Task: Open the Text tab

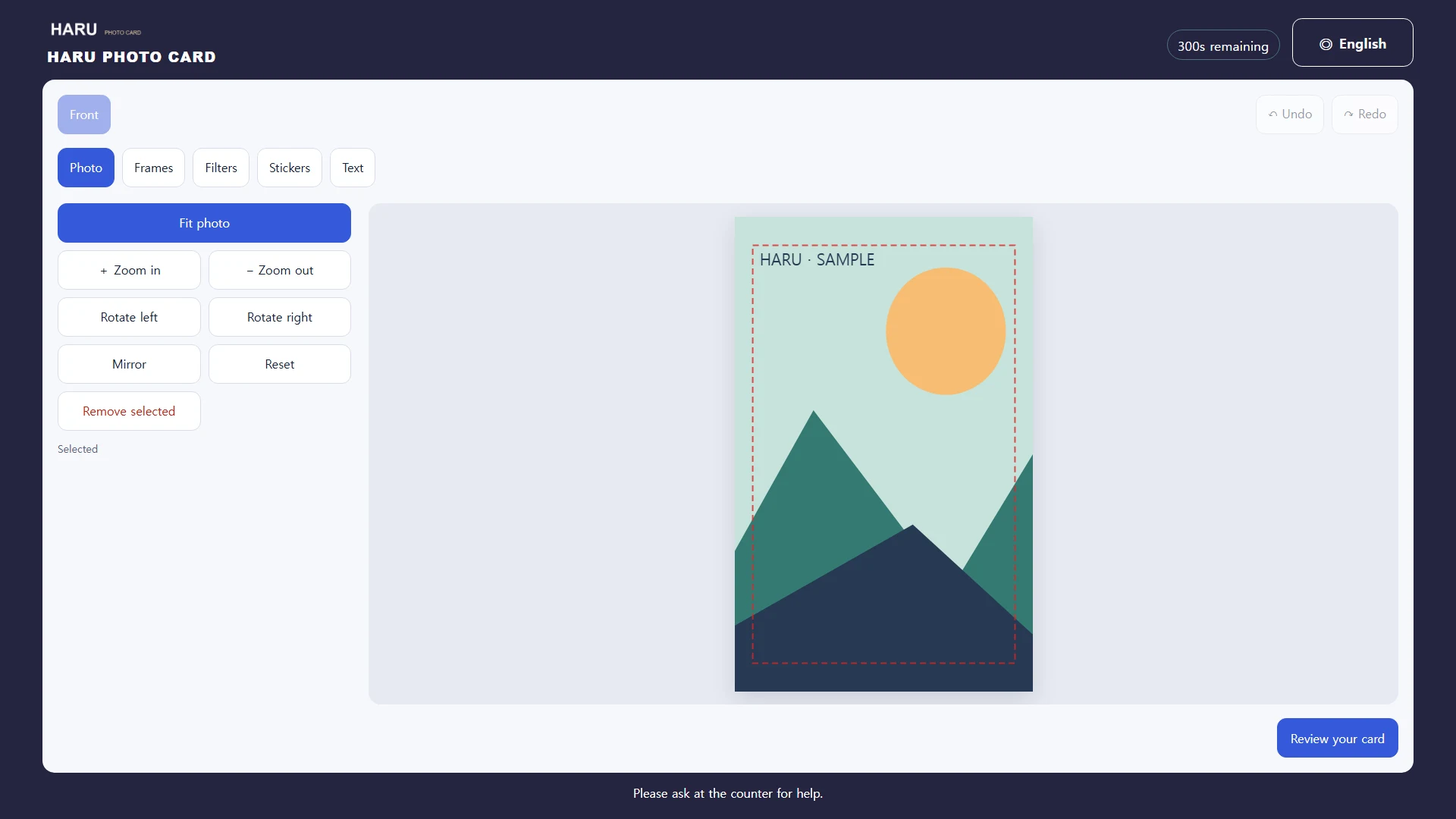Action: tap(353, 168)
